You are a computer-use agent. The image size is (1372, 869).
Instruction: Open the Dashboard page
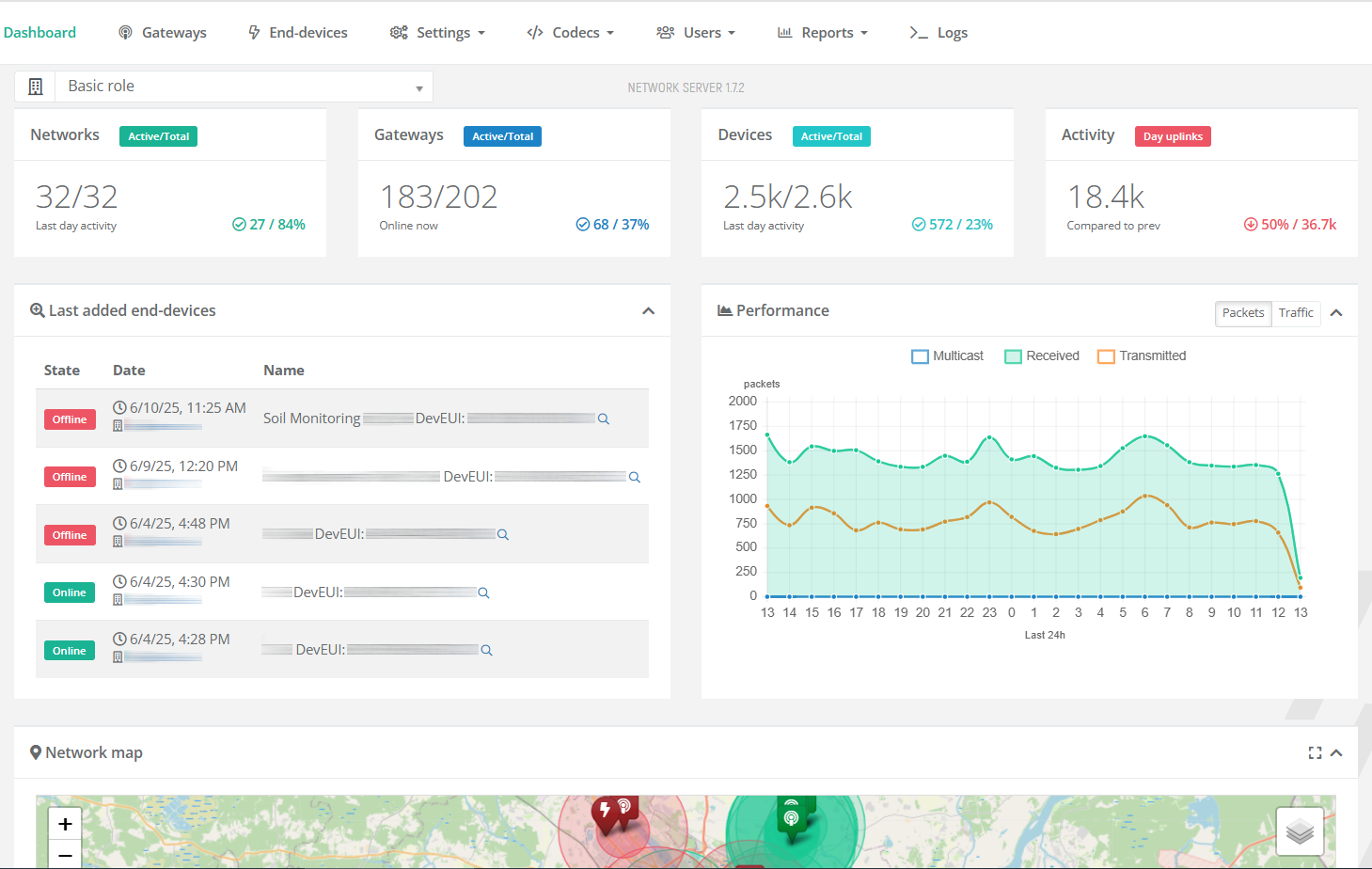coord(39,32)
